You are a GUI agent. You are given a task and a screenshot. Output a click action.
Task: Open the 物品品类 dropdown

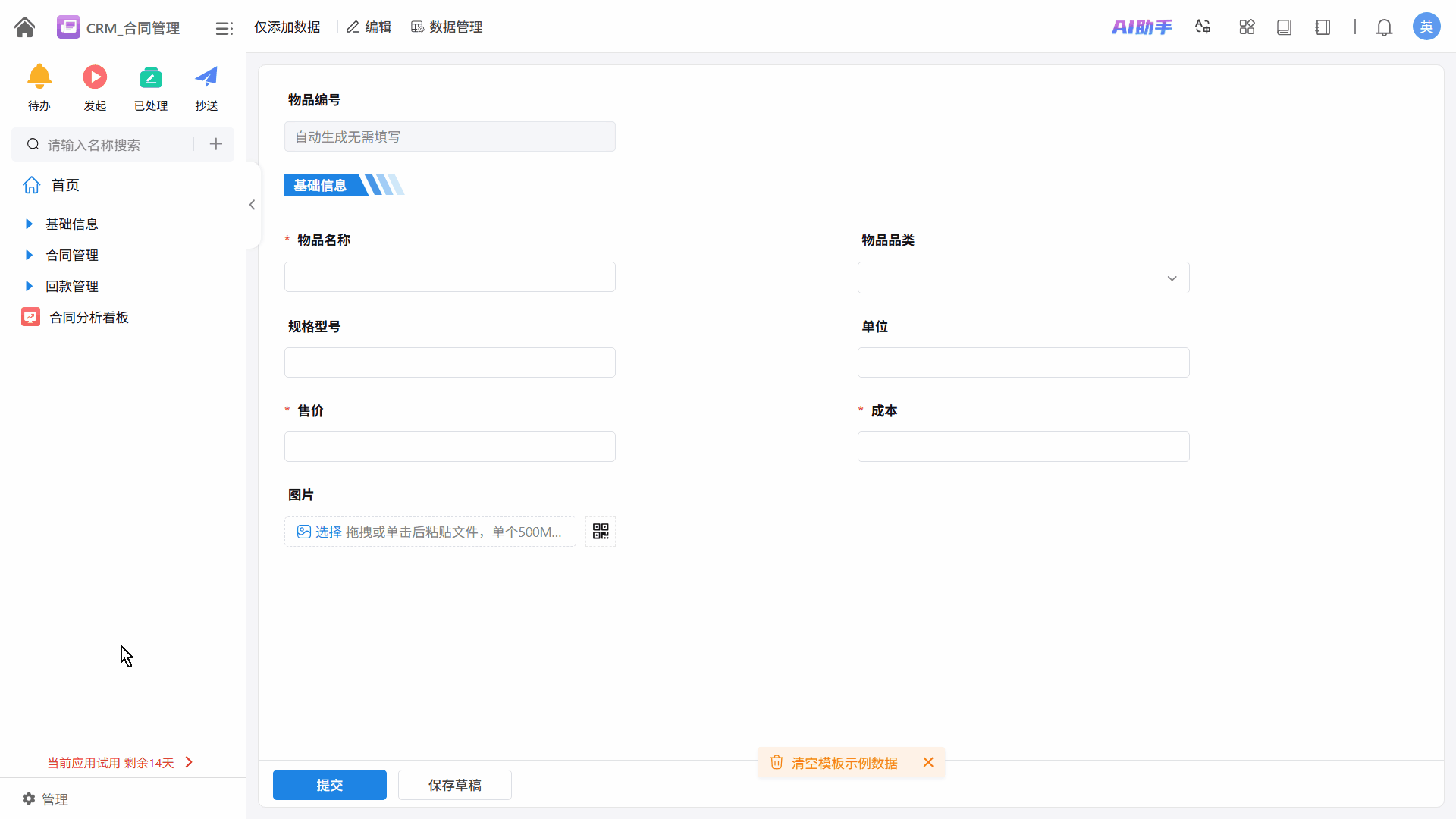click(x=1023, y=278)
